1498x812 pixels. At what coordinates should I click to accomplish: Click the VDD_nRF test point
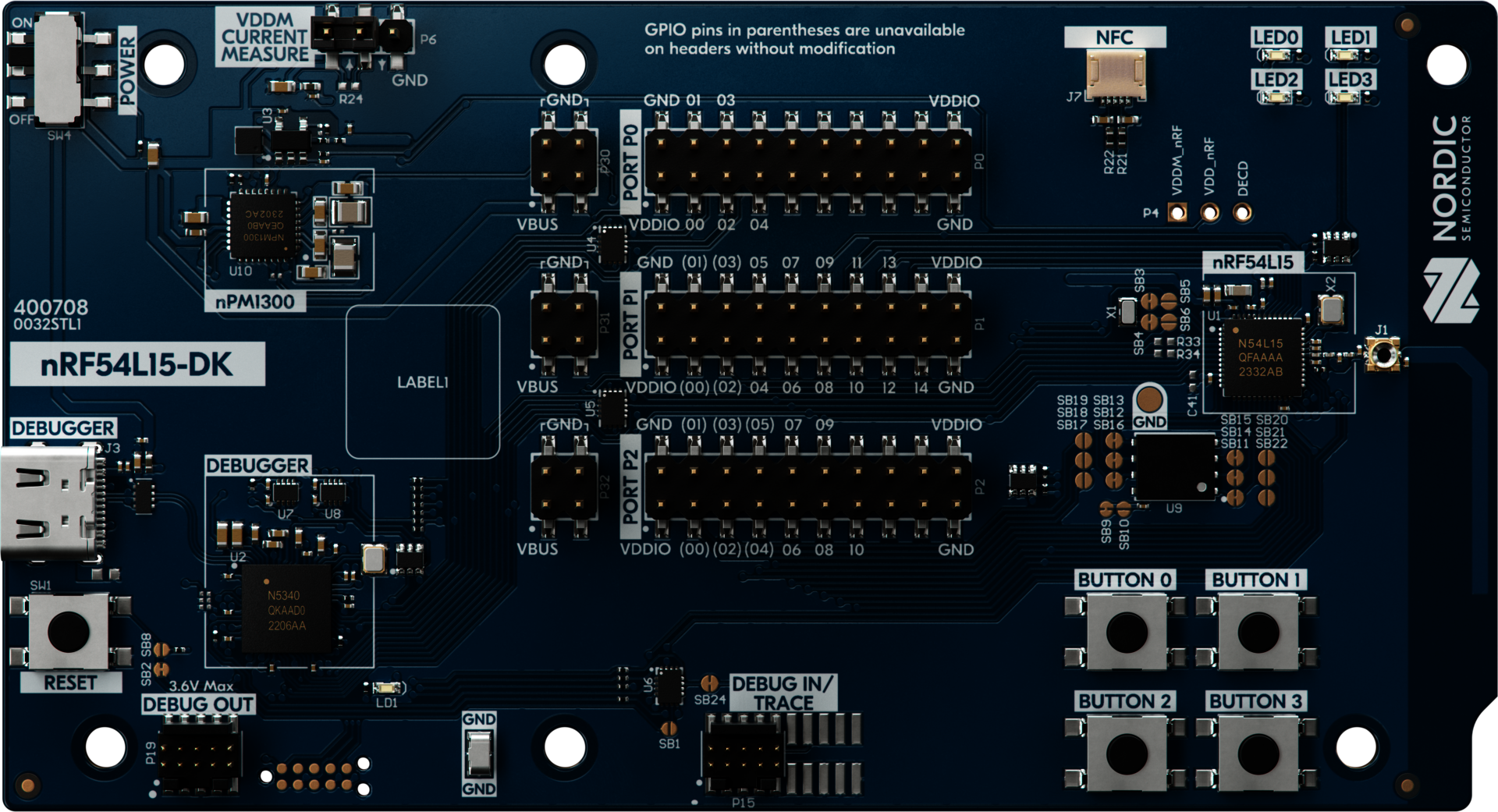[x=1209, y=212]
